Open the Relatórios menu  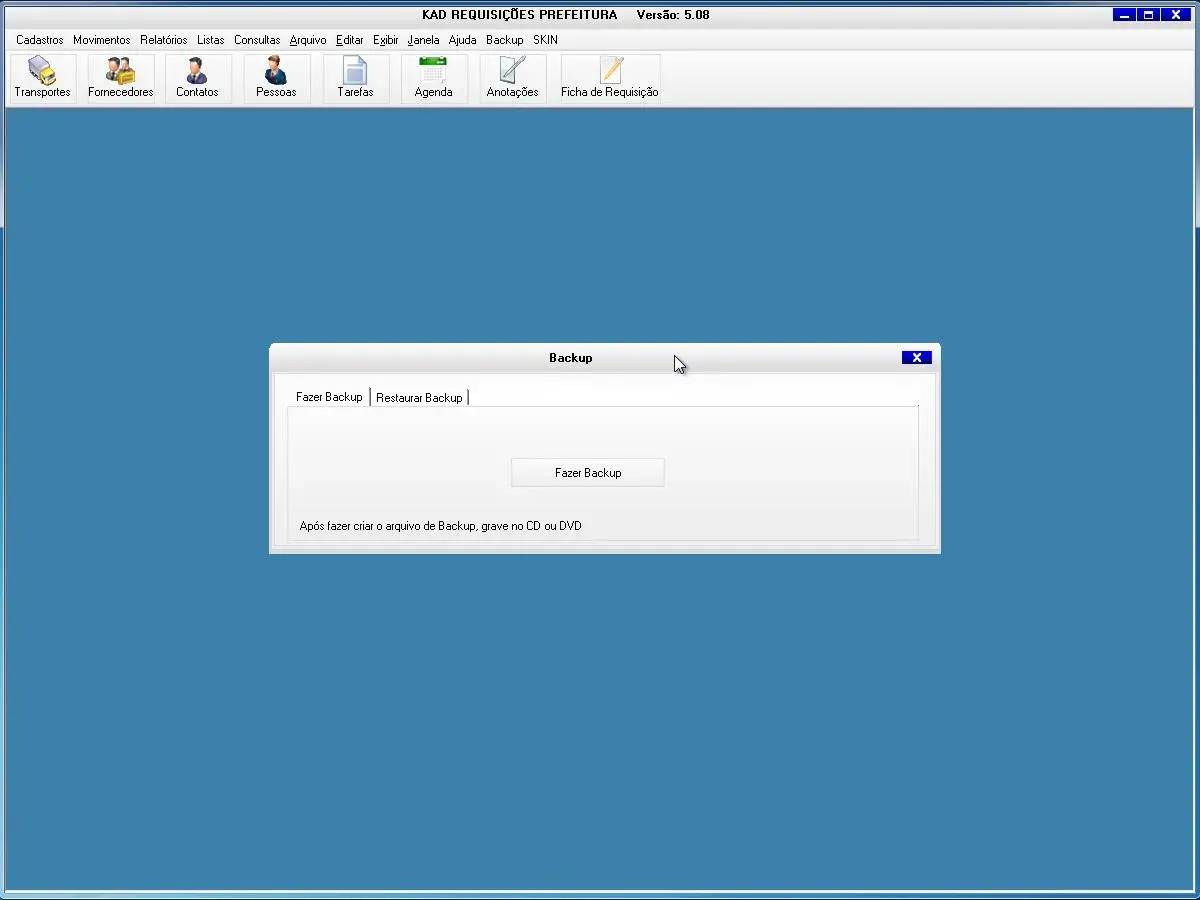click(164, 40)
